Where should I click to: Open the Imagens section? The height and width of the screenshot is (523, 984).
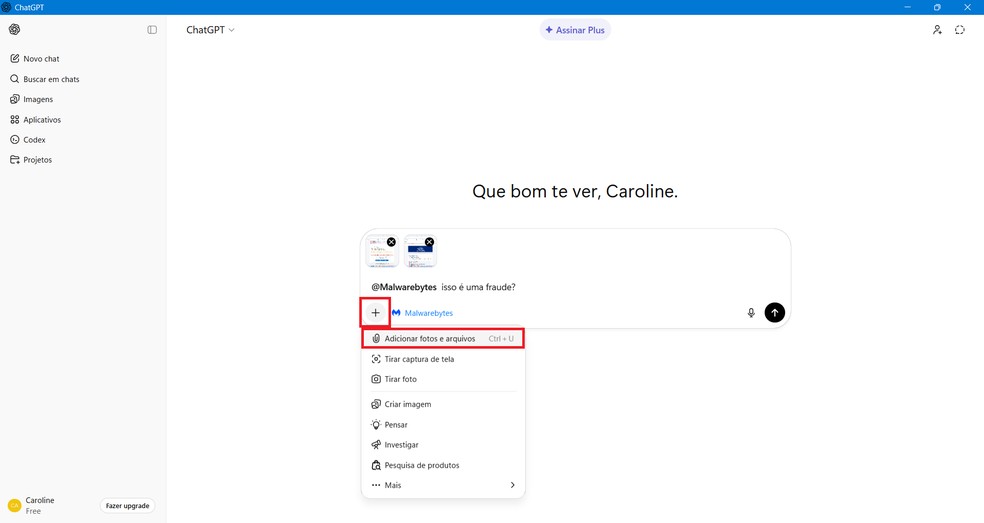point(83,99)
